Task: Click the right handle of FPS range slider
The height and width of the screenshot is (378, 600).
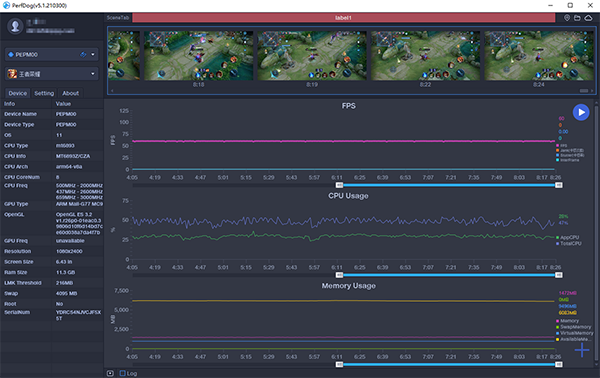Action: 559,185
